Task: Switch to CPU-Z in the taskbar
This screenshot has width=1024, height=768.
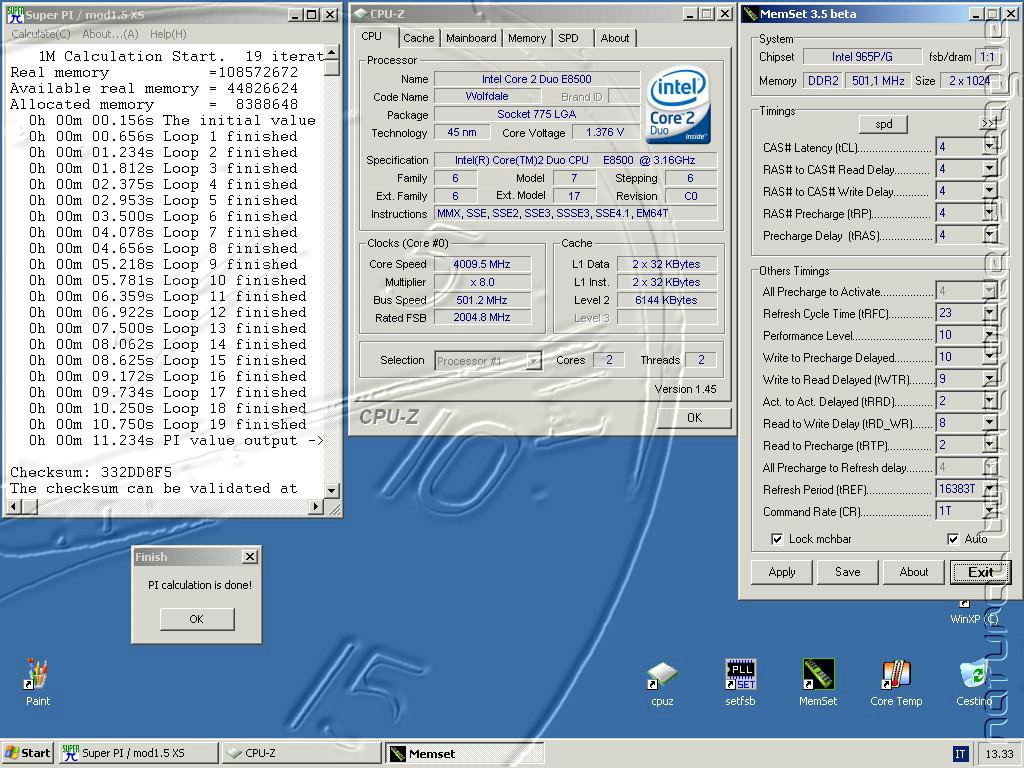Action: click(x=300, y=753)
